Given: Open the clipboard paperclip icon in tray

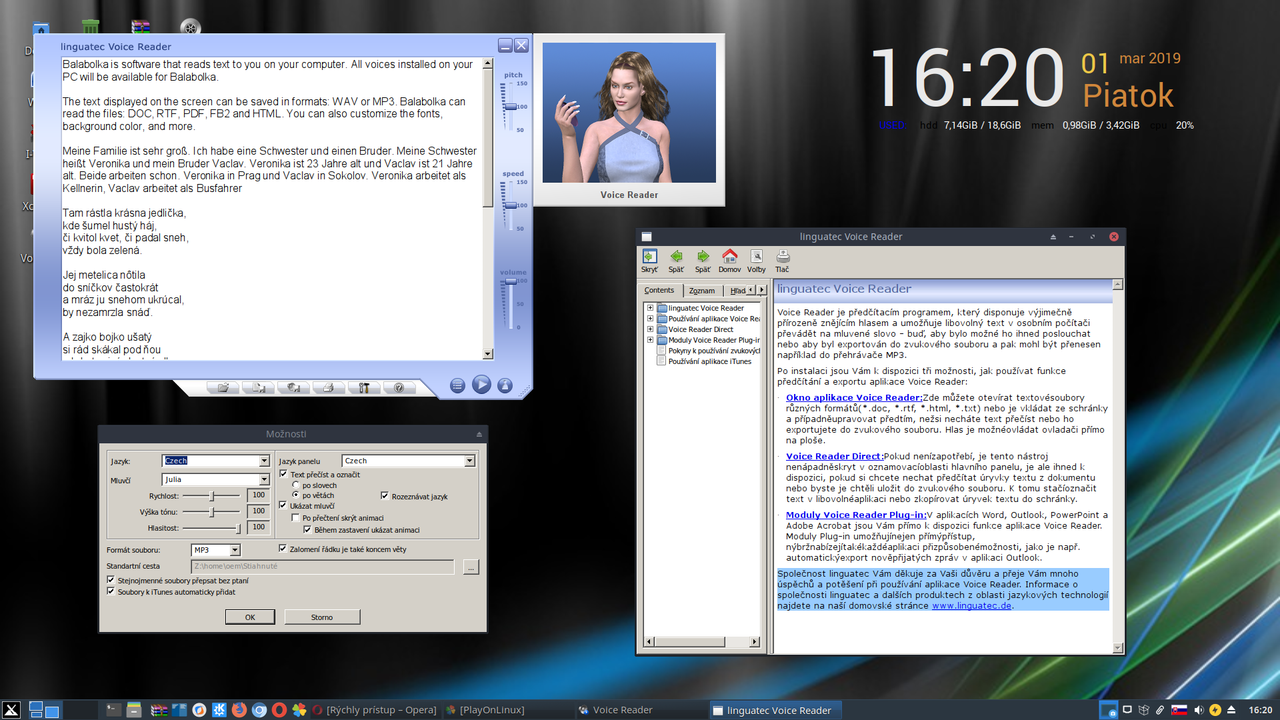Looking at the screenshot, I should point(1160,710).
